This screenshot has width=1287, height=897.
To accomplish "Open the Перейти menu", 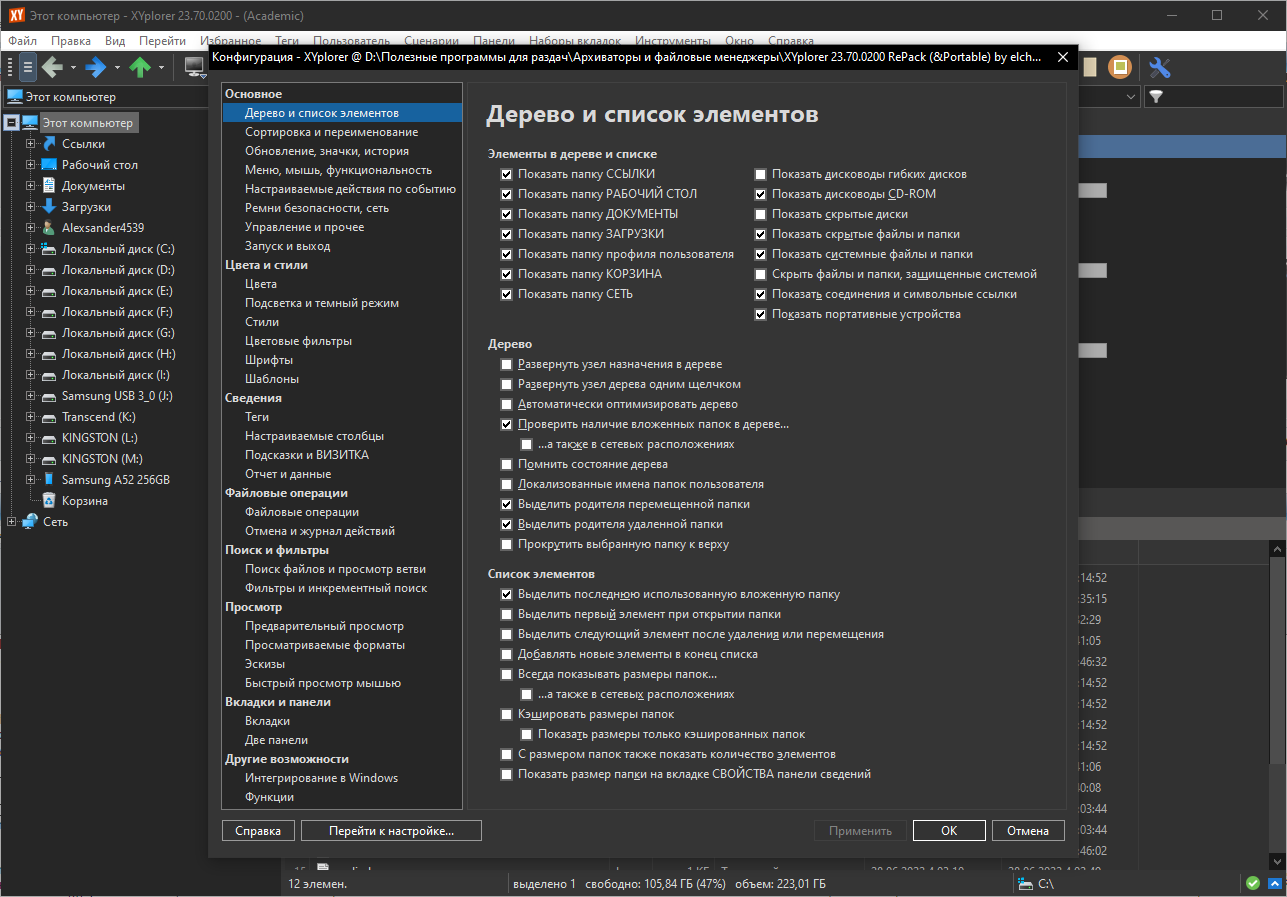I will (162, 41).
